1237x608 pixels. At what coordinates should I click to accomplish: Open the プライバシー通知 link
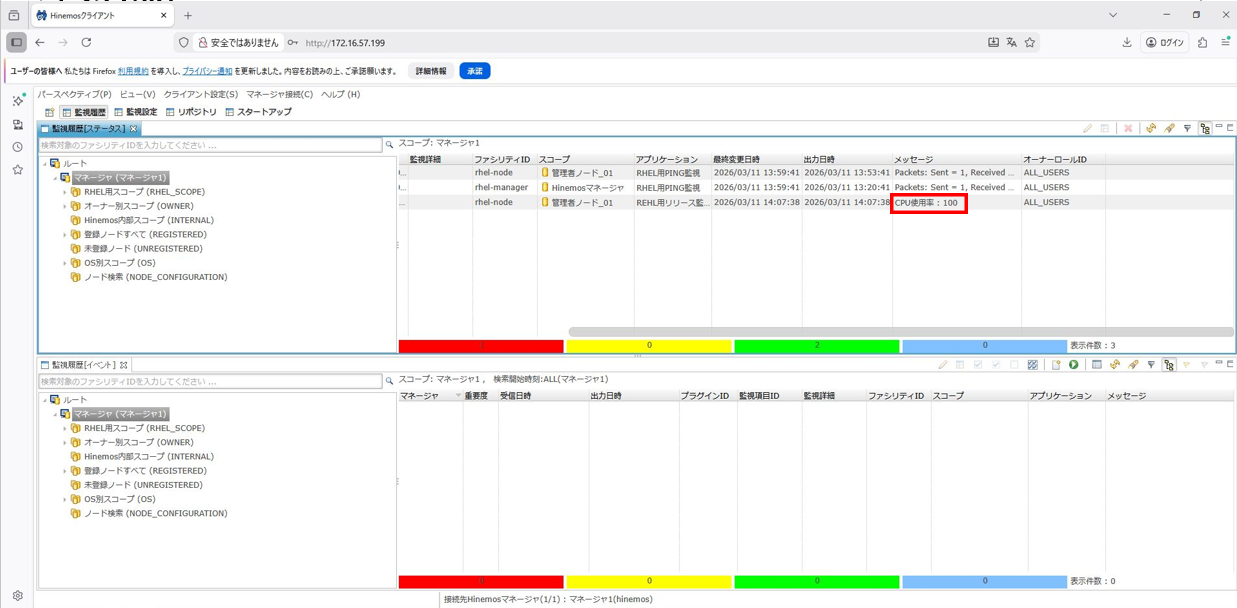[x=207, y=71]
